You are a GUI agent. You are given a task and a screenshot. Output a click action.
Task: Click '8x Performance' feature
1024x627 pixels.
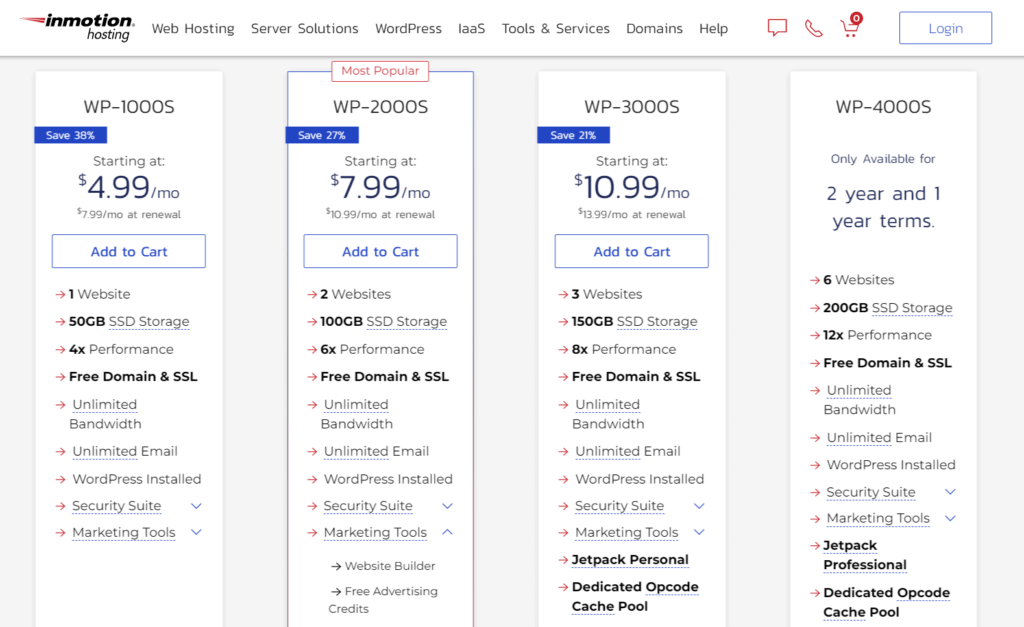pyautogui.click(x=624, y=349)
